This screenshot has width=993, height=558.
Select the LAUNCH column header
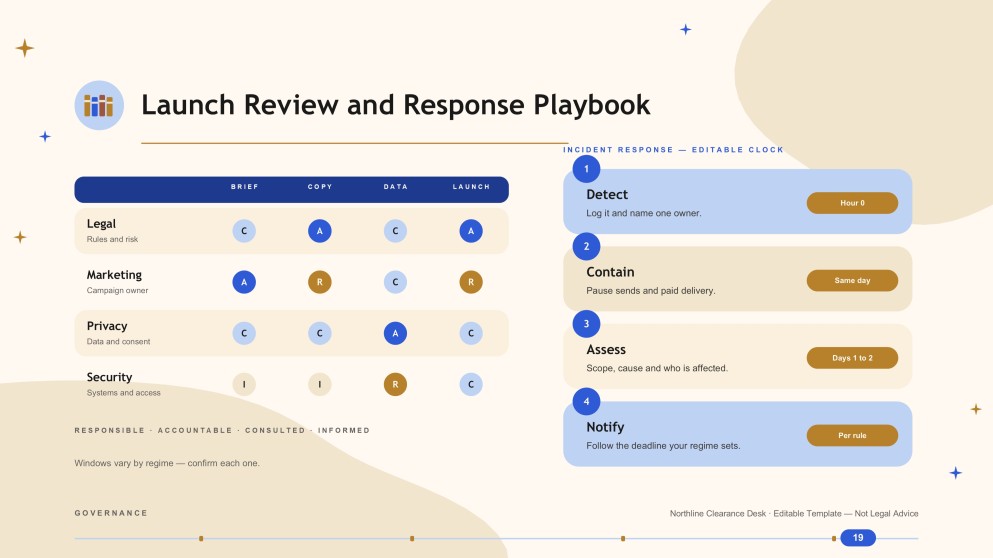(471, 187)
